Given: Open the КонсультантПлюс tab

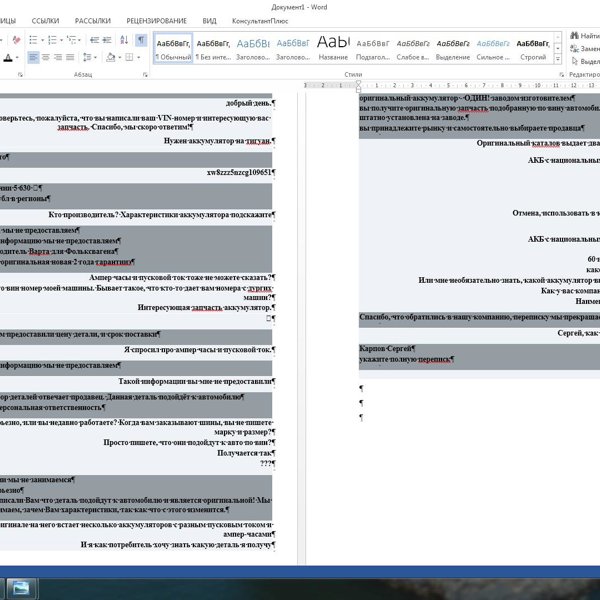Looking at the screenshot, I should 260,21.
